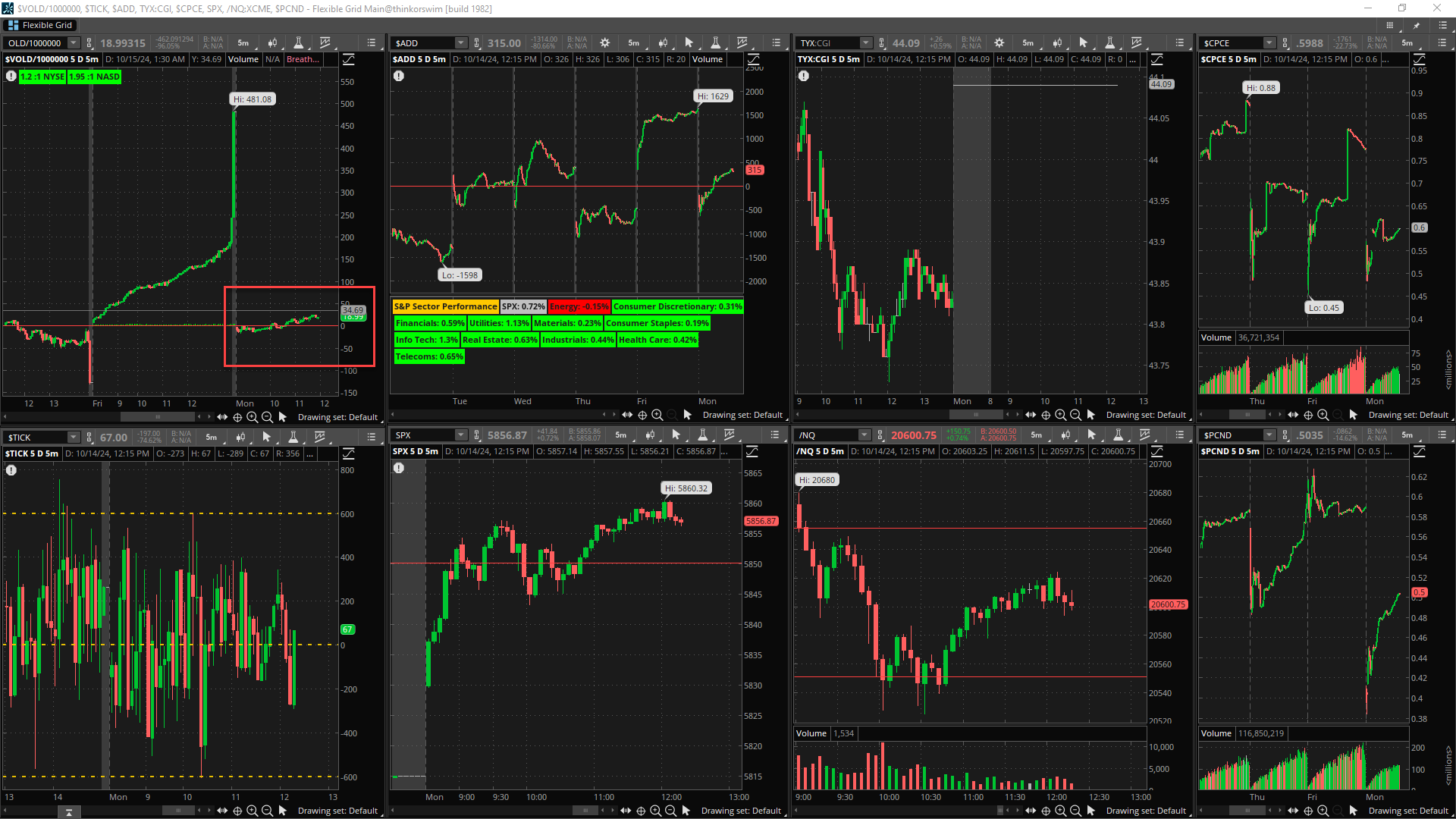Toggle chart mode icon right of $ADD header

tap(754, 59)
